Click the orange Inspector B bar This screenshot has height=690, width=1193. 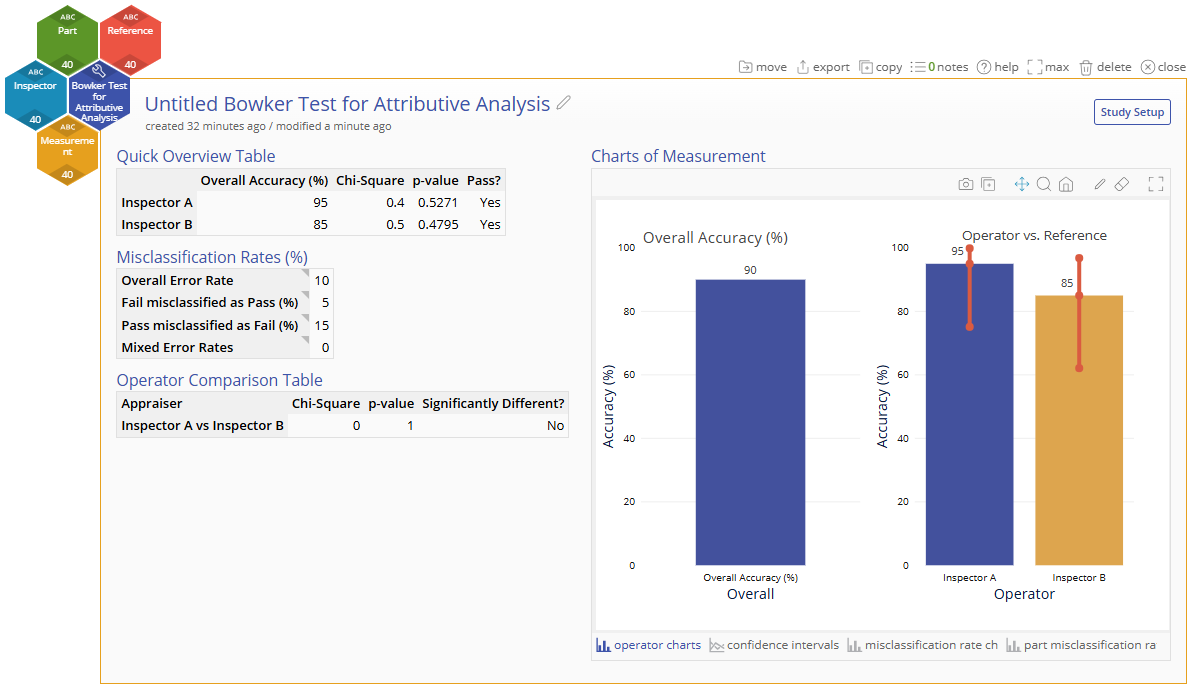click(x=1079, y=430)
